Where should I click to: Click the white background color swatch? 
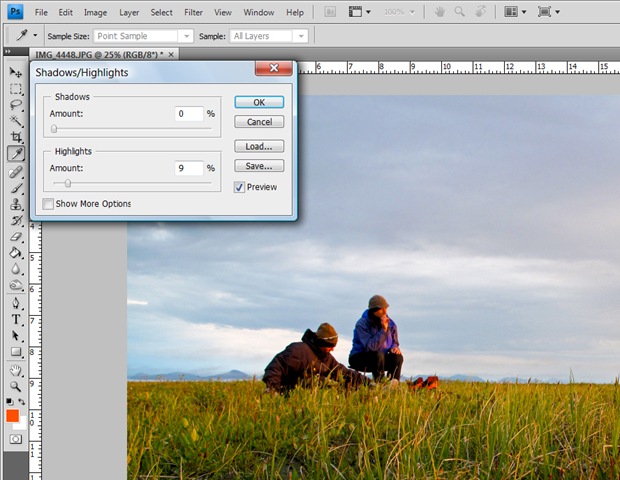pos(21,425)
